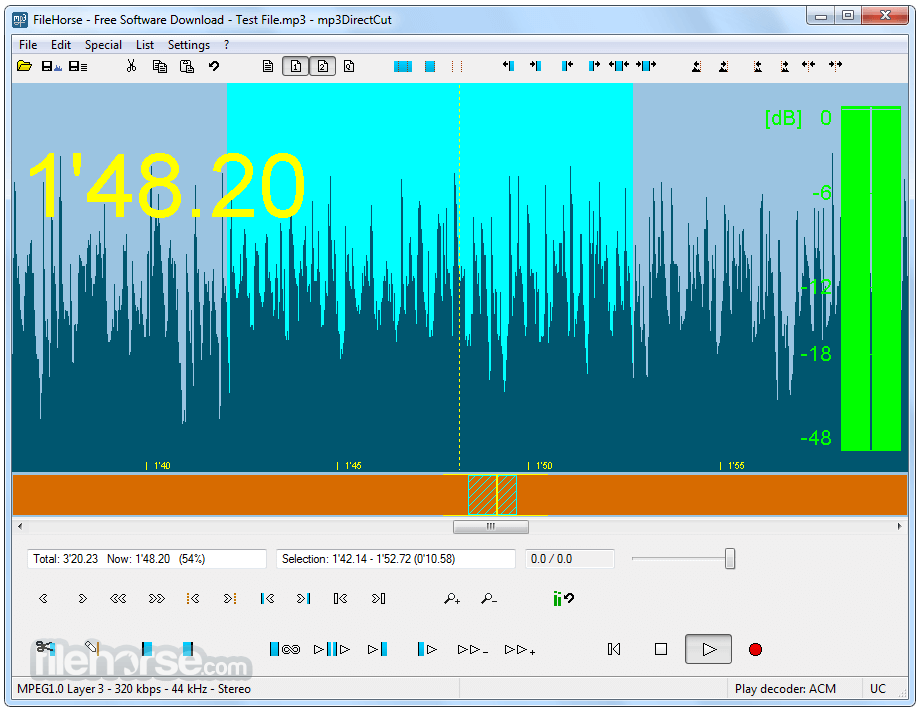The image size is (920, 711).
Task: Open the Edit menu
Action: tap(60, 45)
